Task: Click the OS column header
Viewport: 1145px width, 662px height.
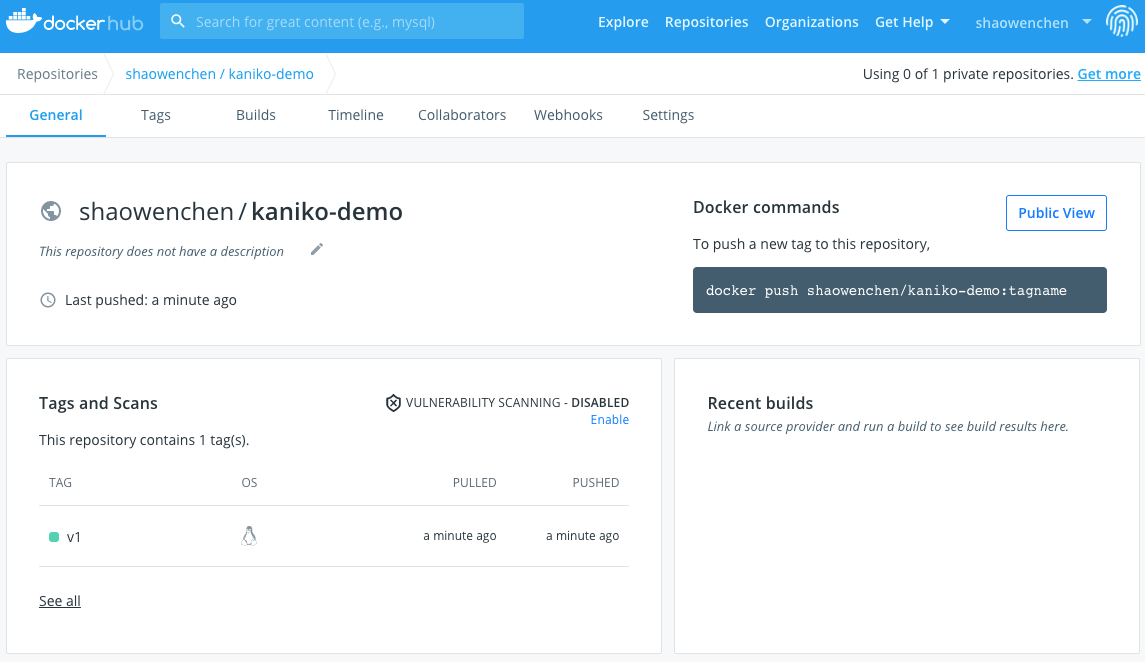Action: (249, 482)
